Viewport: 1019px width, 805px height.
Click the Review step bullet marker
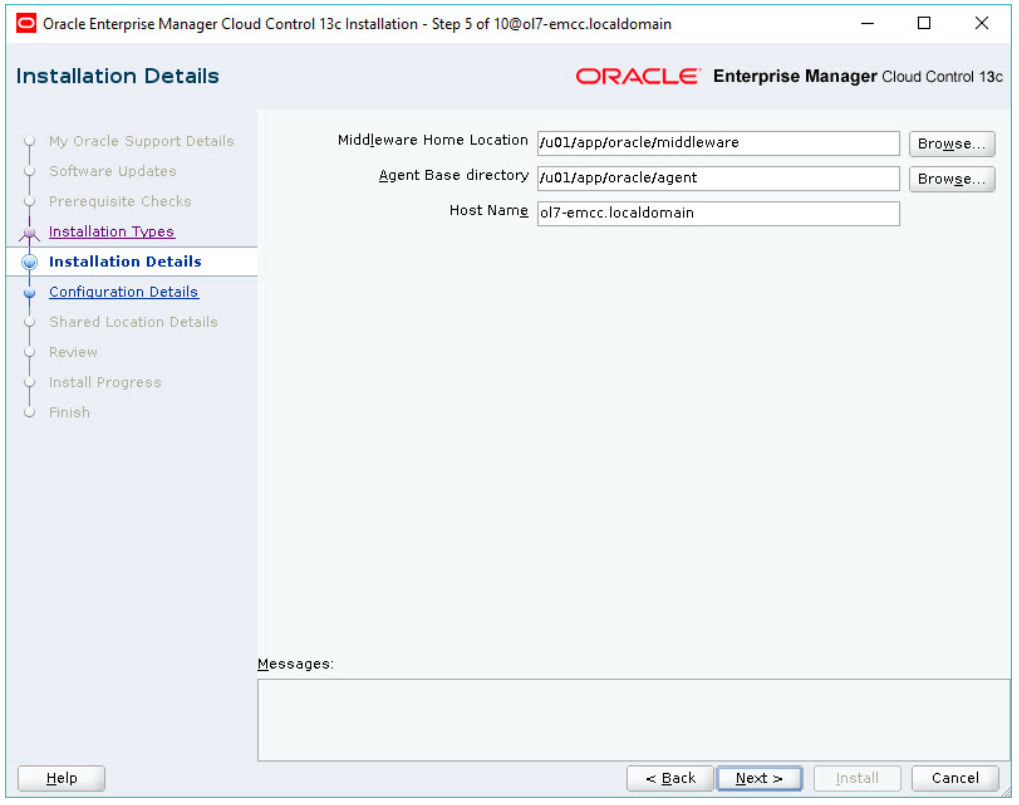tap(29, 353)
